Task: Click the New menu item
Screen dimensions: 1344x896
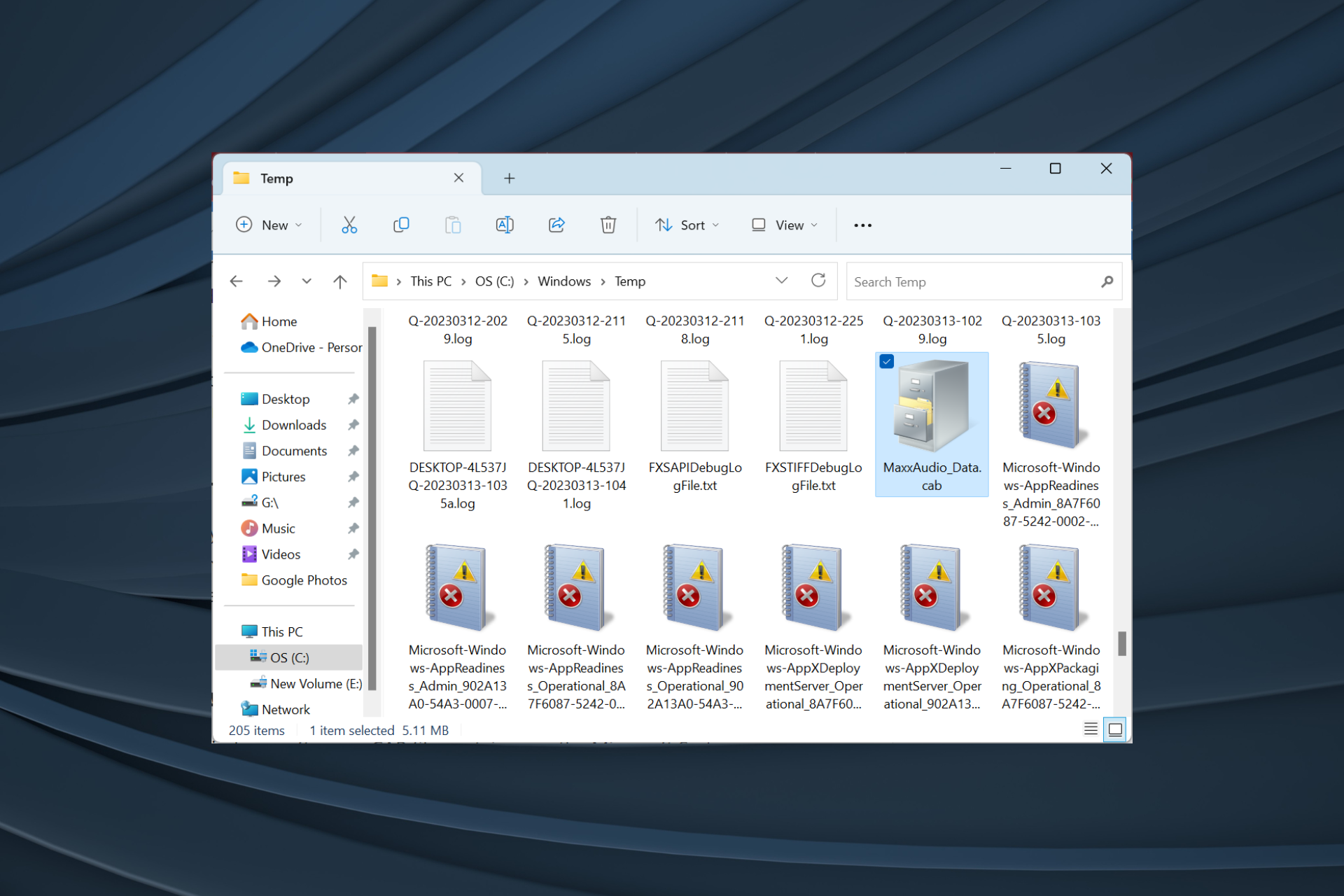Action: 270,224
